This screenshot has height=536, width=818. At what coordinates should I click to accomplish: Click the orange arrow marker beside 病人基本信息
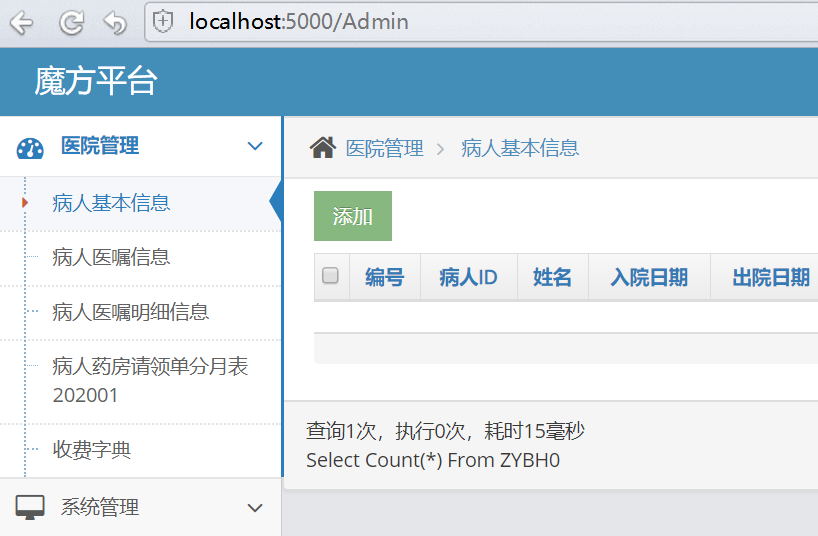click(x=25, y=203)
